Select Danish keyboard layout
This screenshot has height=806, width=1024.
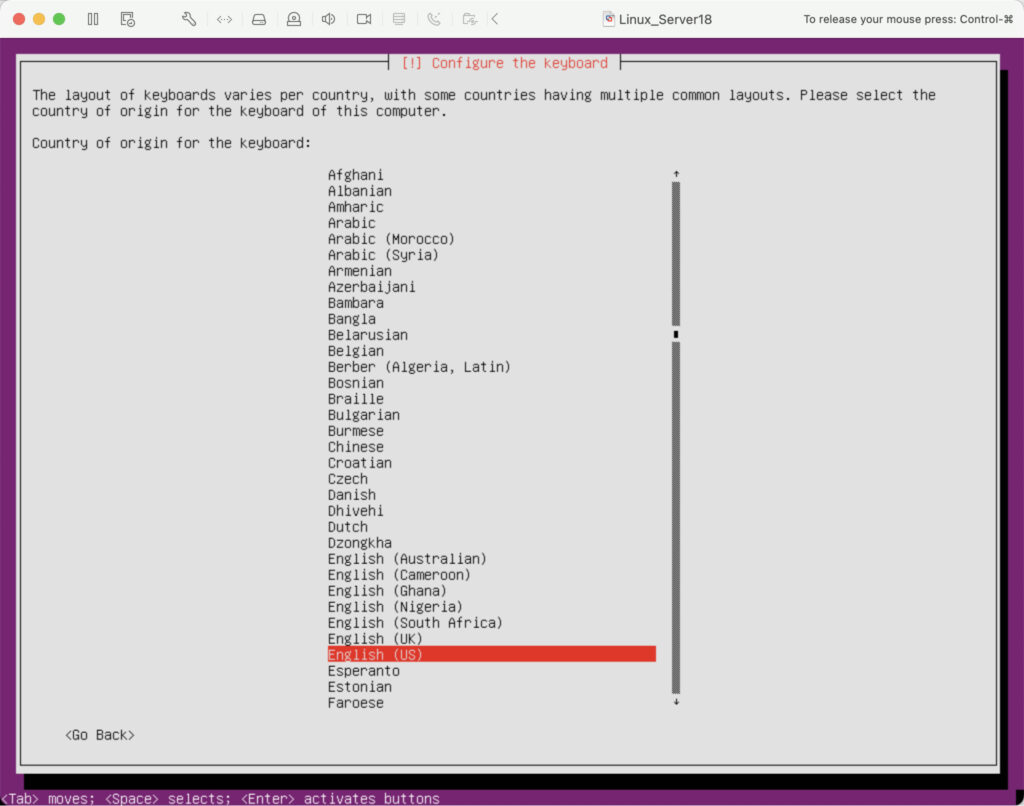[491, 495]
